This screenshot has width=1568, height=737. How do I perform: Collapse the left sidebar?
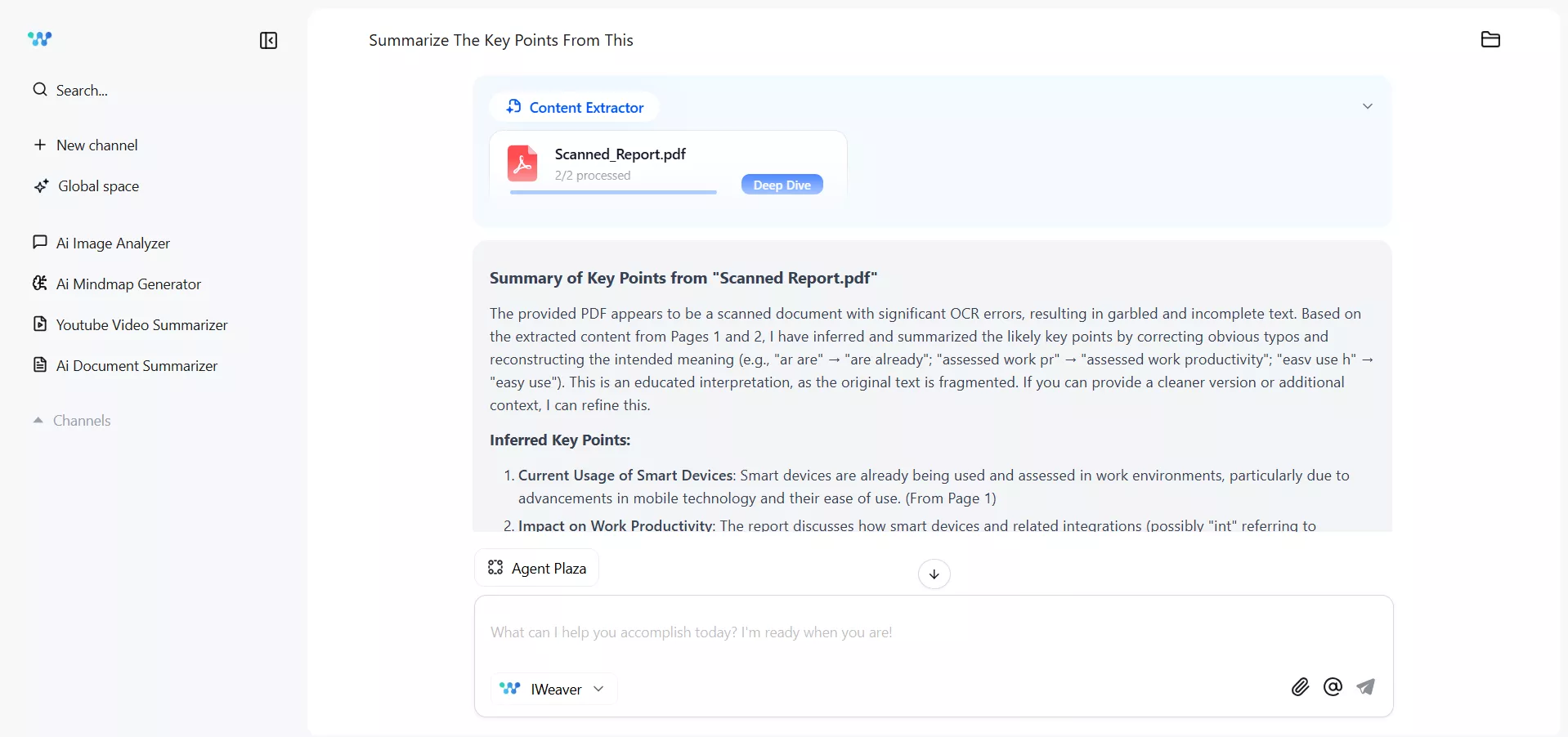tap(267, 40)
